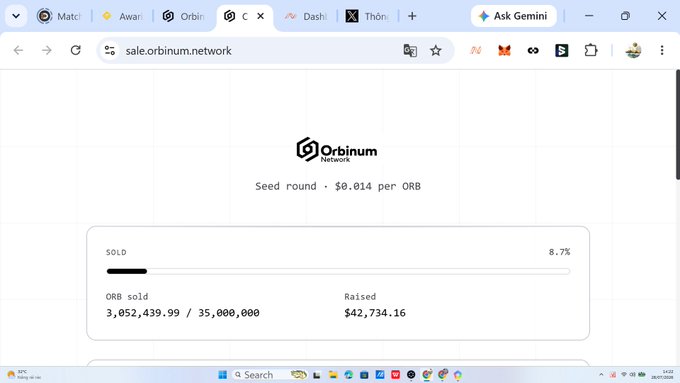Viewport: 680px width, 383px height.
Task: Open the Windows Start menu
Action: [222, 375]
